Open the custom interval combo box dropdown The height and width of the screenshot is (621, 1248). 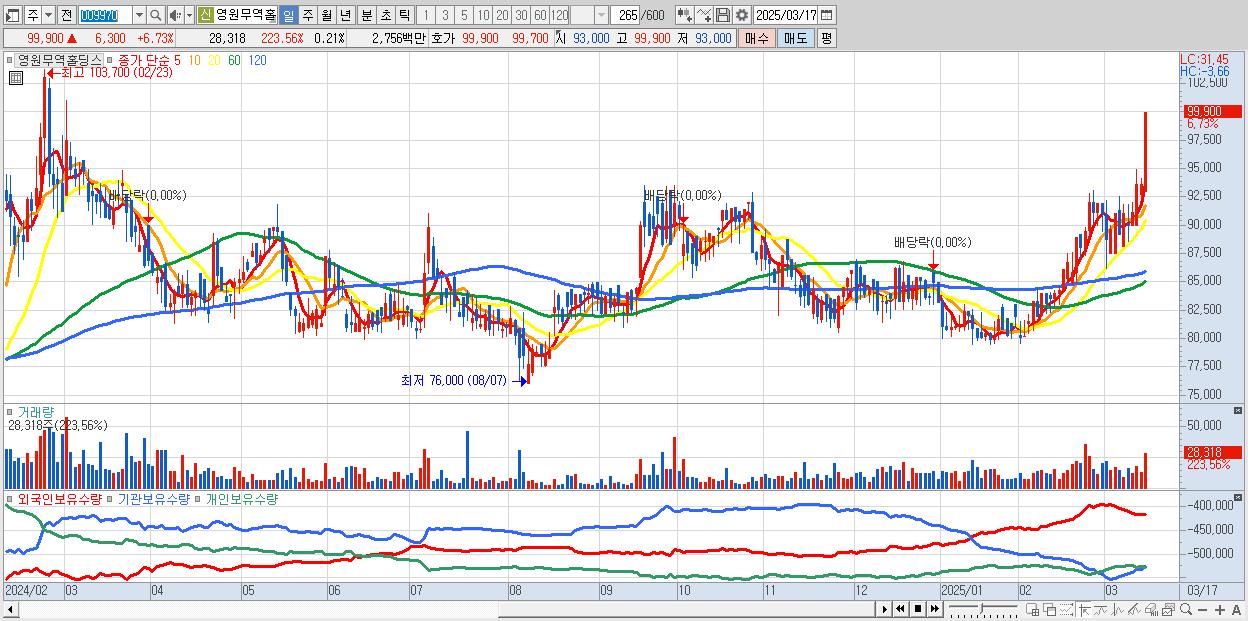click(601, 15)
